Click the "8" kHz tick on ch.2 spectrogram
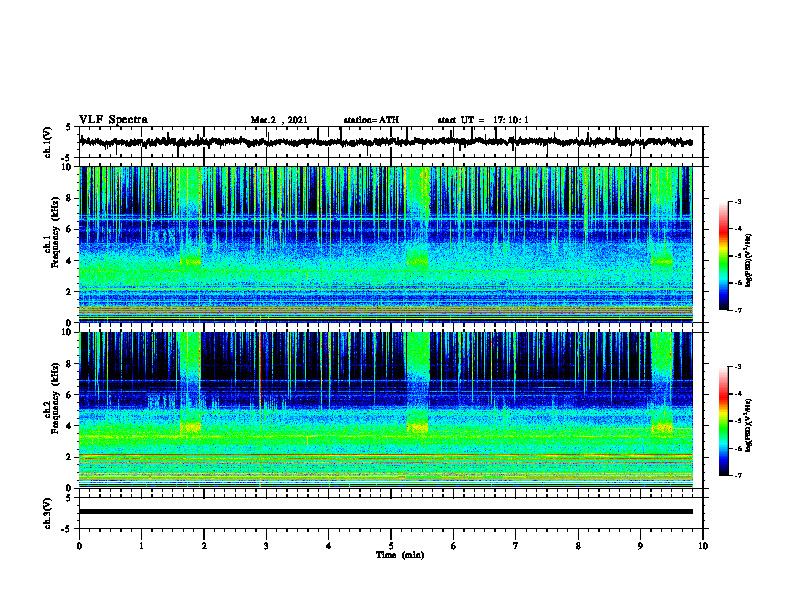The image size is (792, 612). pos(70,364)
